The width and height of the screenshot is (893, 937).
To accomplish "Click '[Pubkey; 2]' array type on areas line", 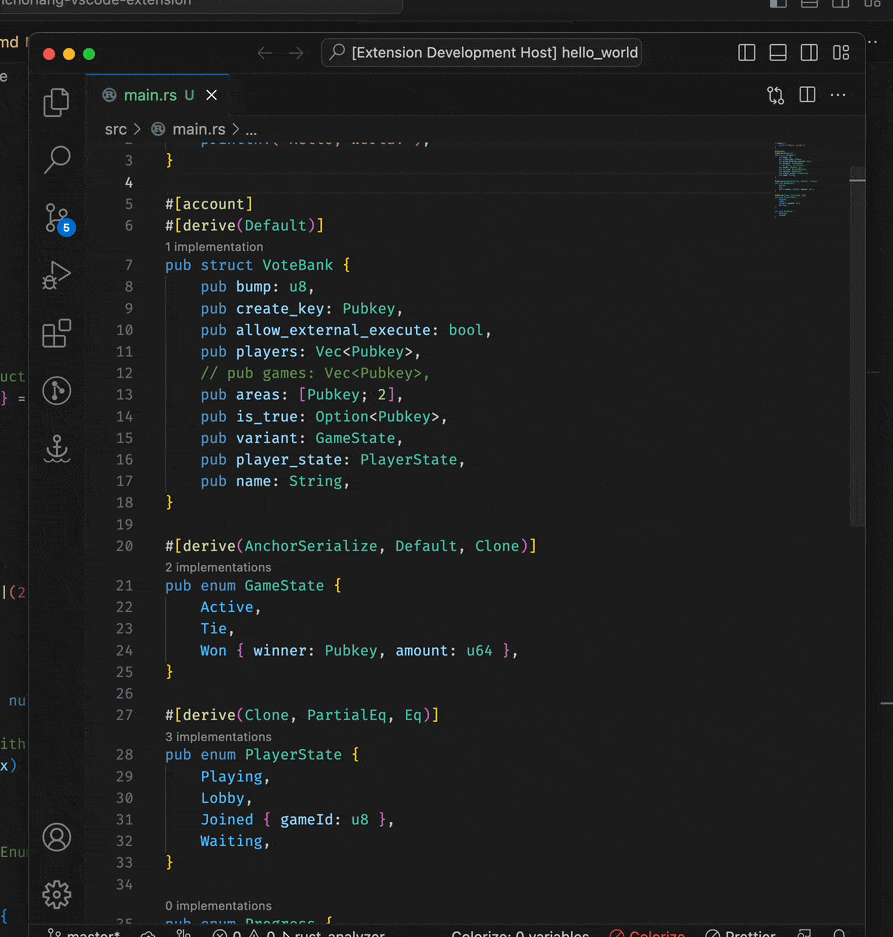I will (347, 394).
